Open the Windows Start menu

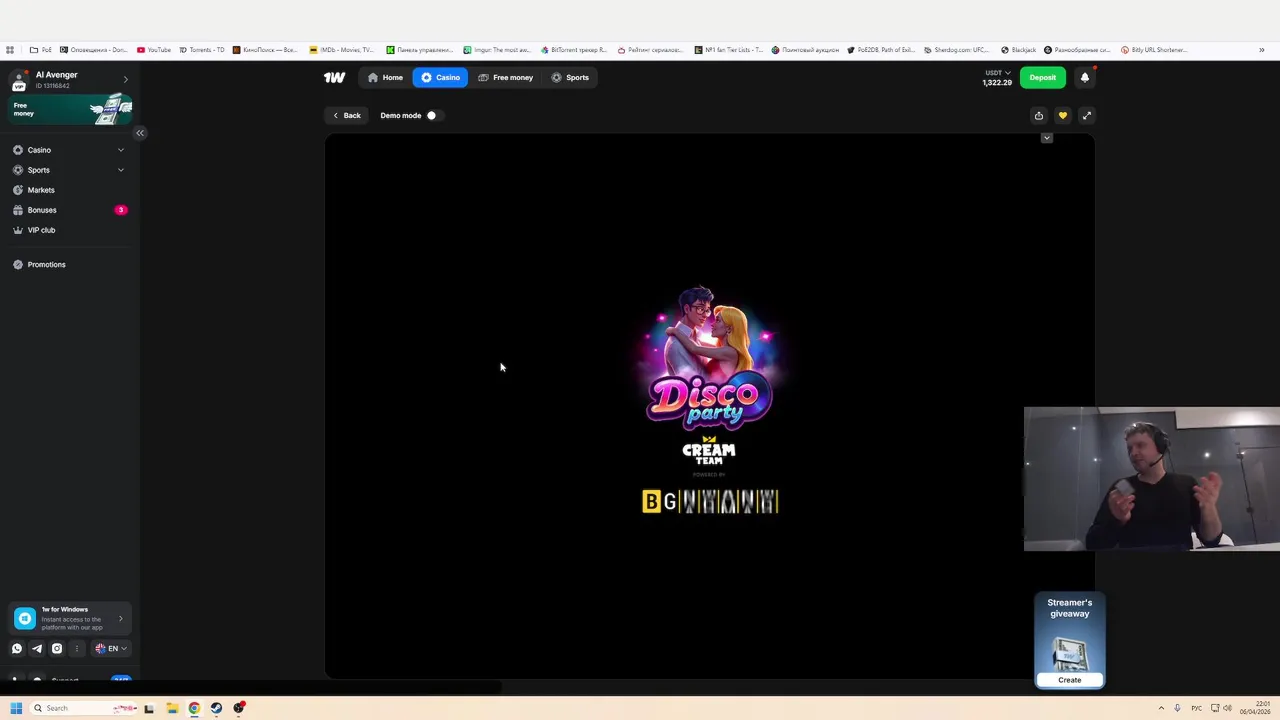[x=16, y=708]
